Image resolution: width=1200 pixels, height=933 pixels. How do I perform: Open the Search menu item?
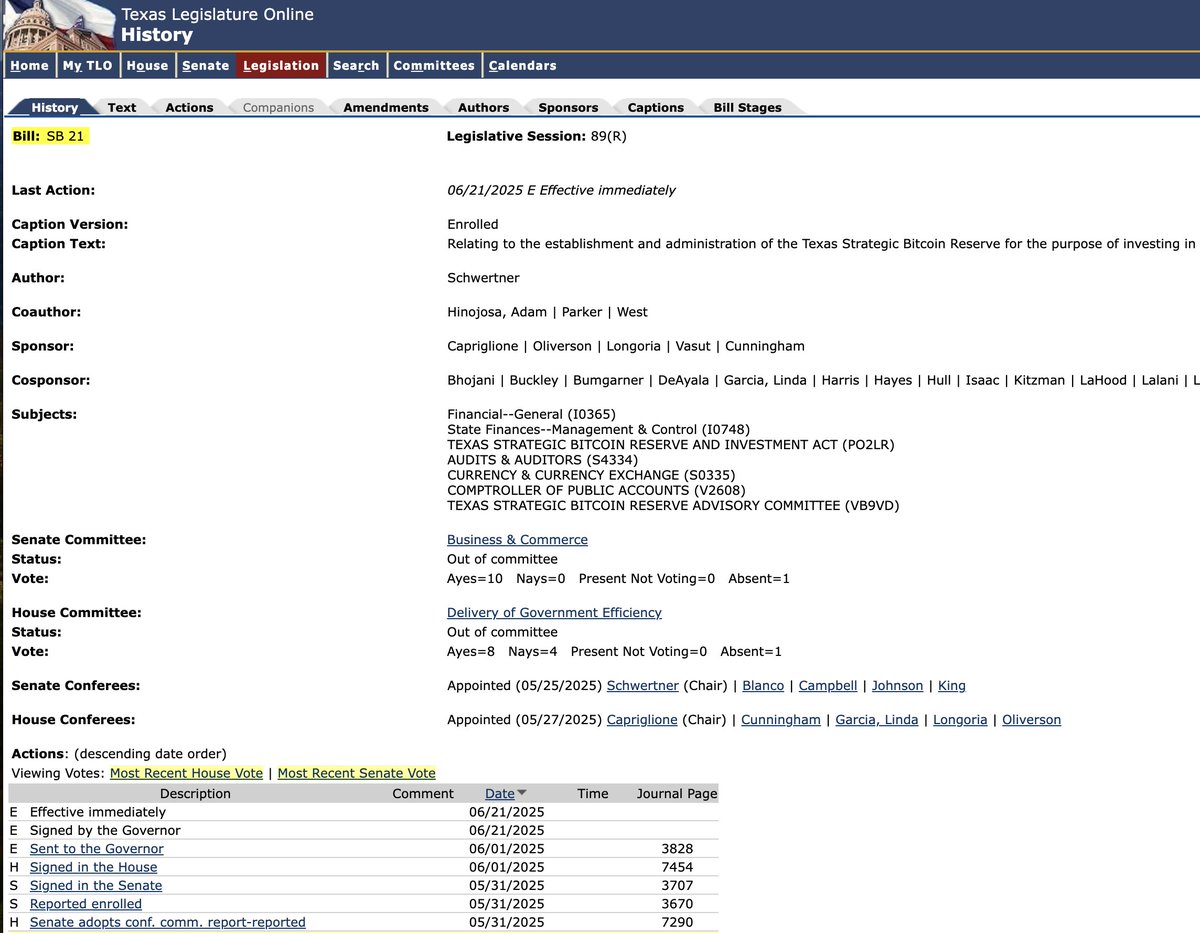pyautogui.click(x=356, y=65)
